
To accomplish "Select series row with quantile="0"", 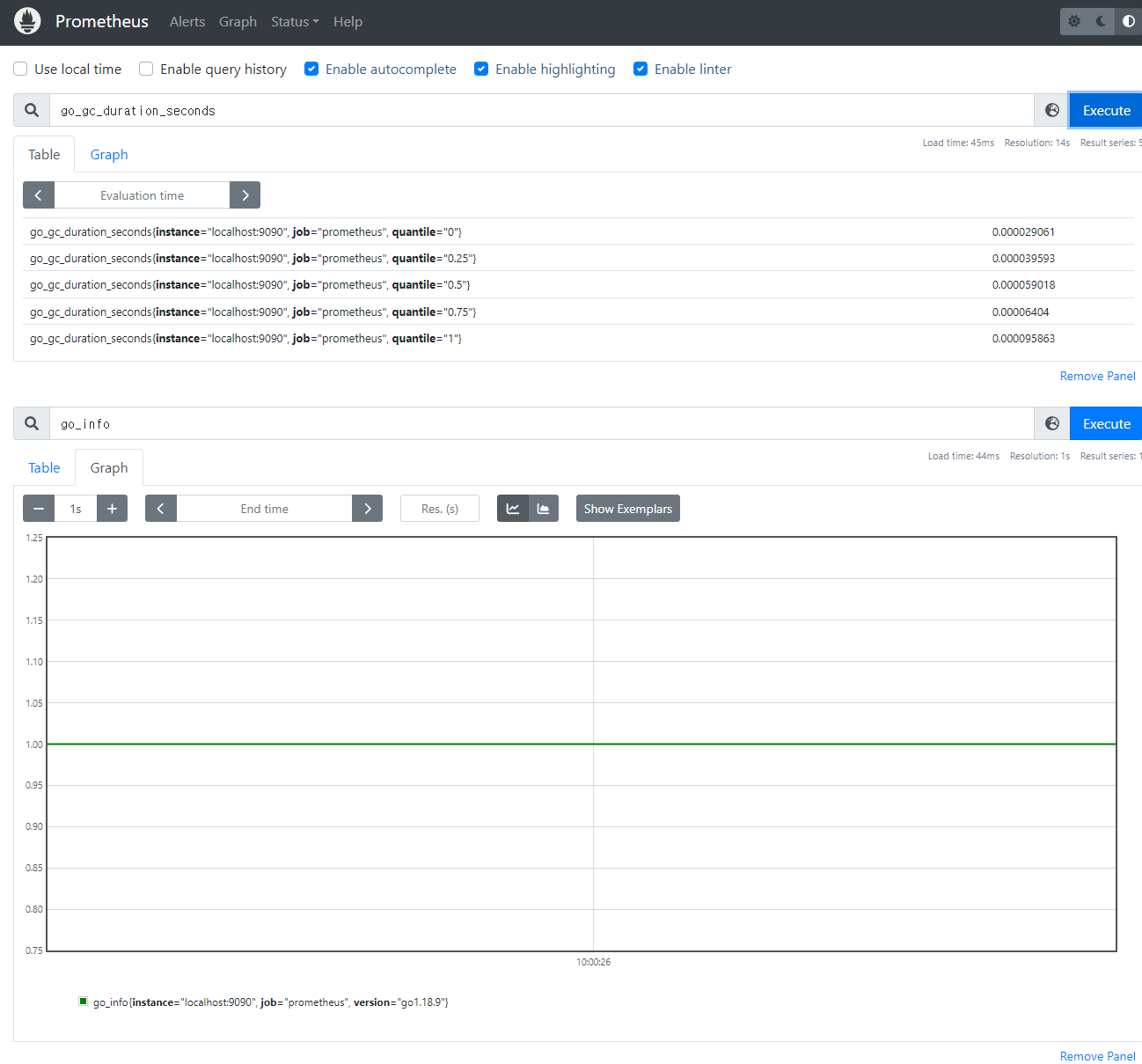I will pyautogui.click(x=578, y=231).
